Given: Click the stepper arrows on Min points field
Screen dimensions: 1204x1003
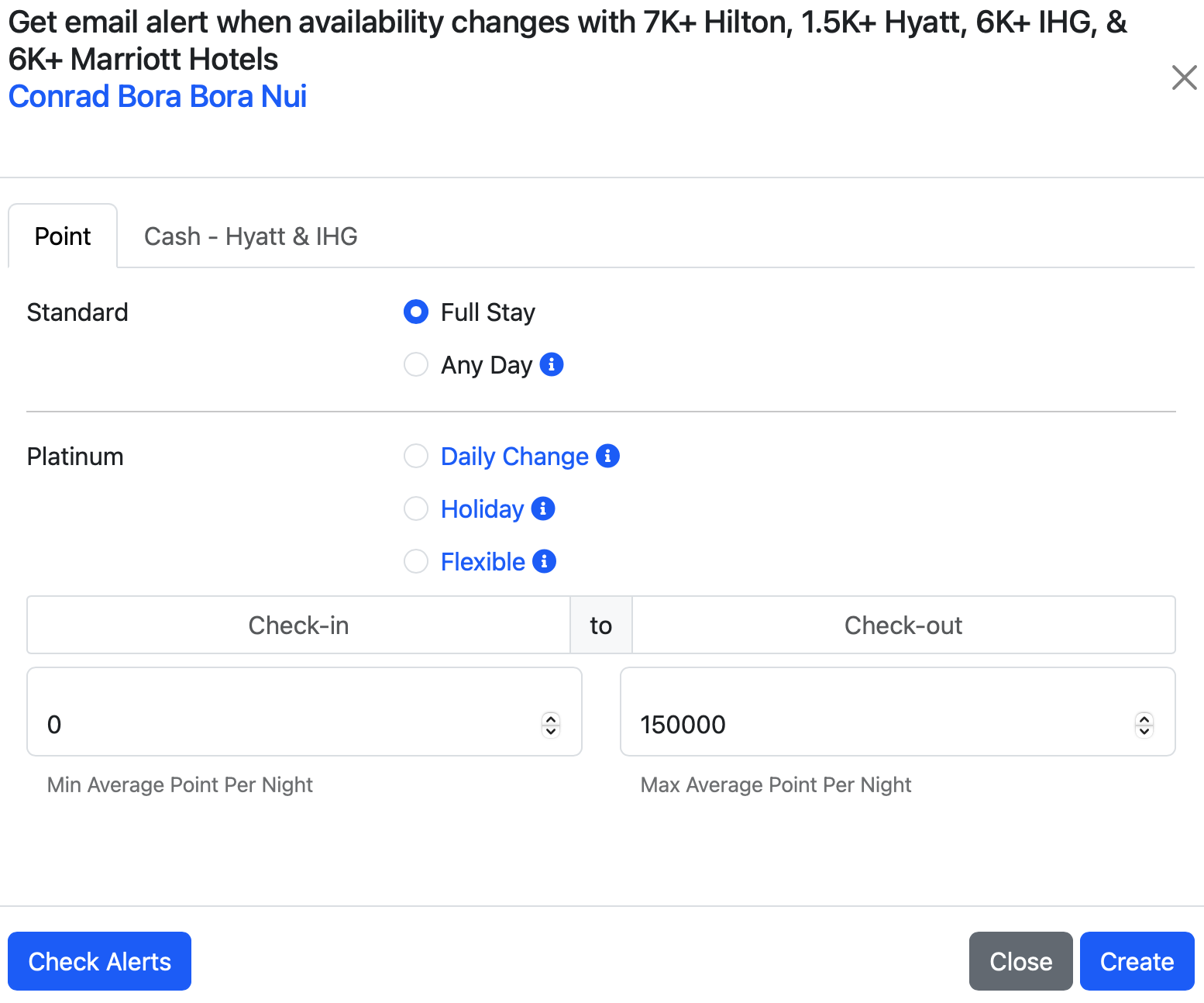Looking at the screenshot, I should [551, 725].
